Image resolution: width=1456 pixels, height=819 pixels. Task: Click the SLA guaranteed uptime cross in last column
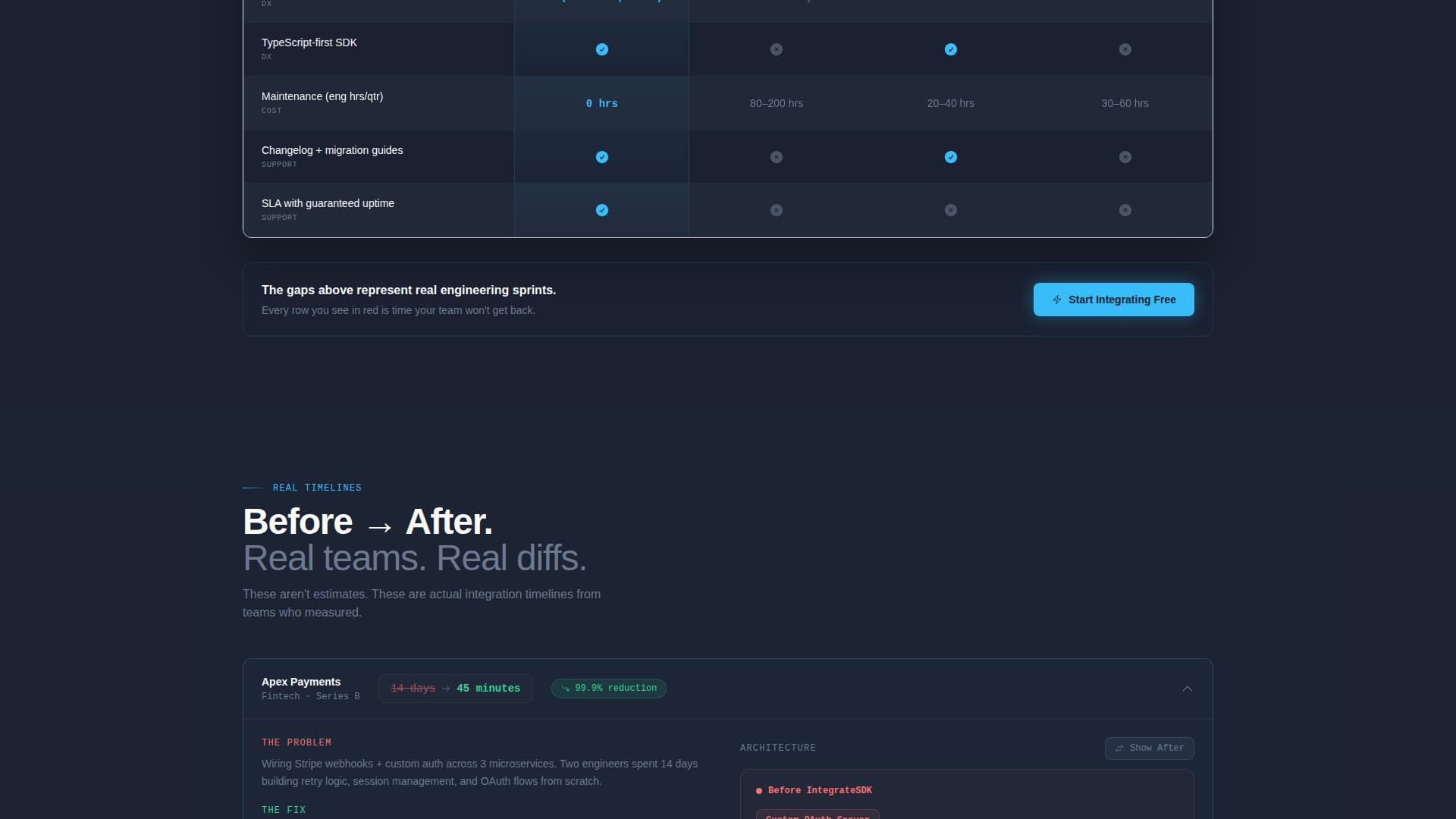tap(1125, 210)
